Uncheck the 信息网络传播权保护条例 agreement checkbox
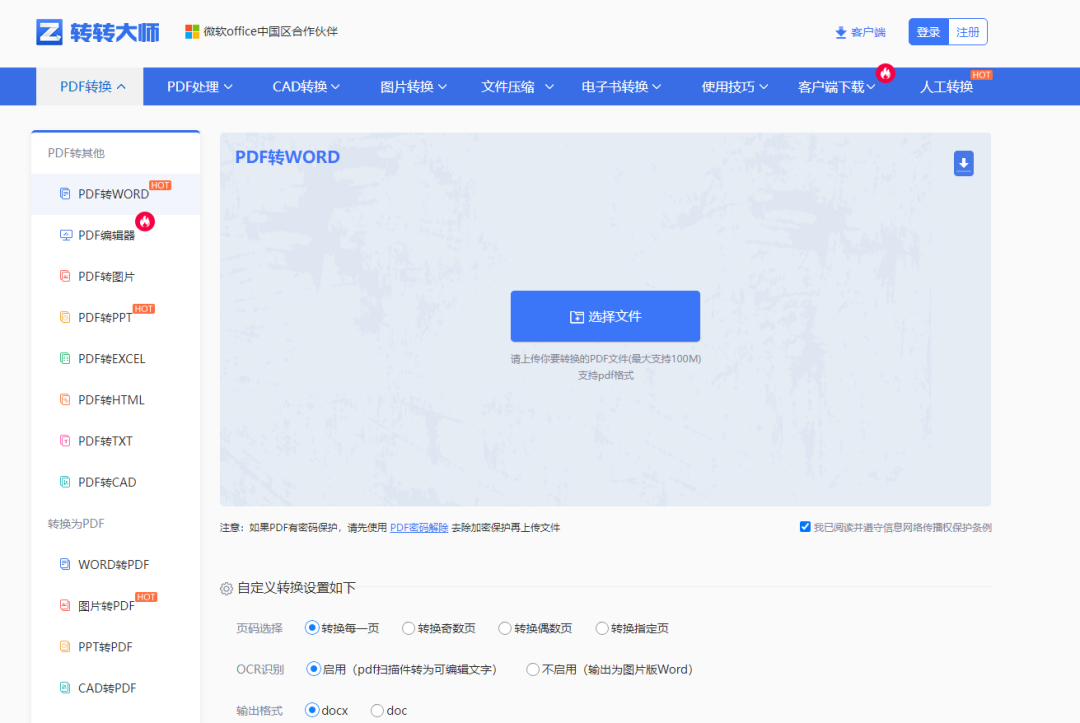 (805, 526)
